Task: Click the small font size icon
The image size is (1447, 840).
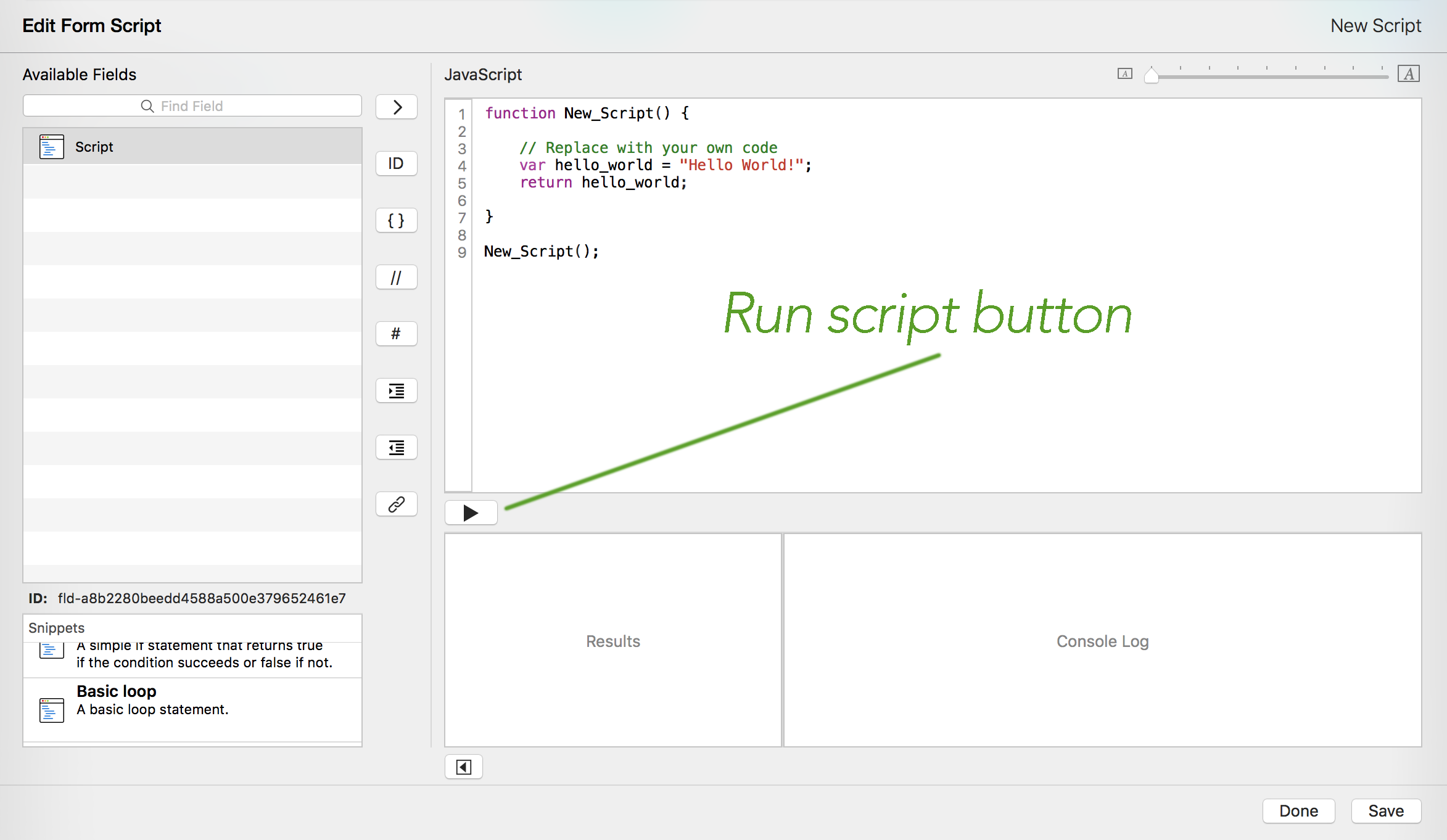Action: (1124, 74)
